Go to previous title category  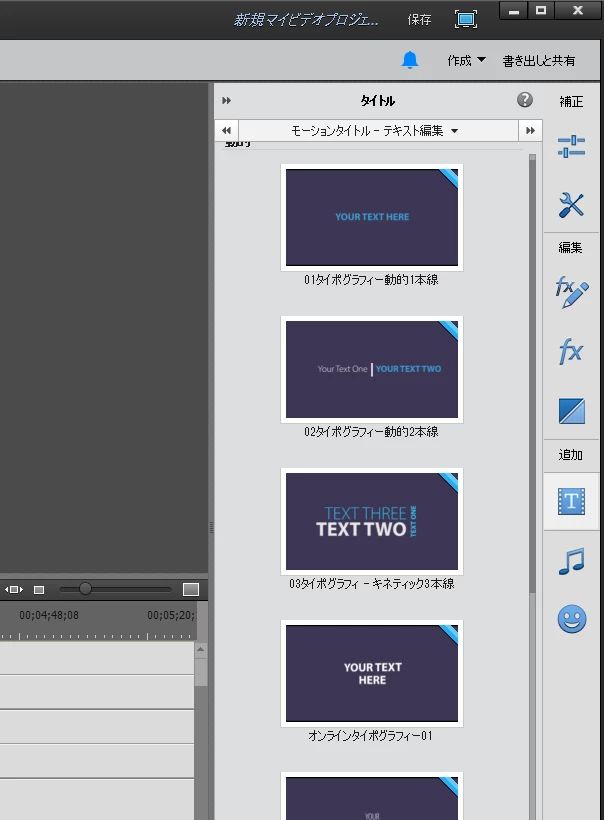tap(226, 130)
